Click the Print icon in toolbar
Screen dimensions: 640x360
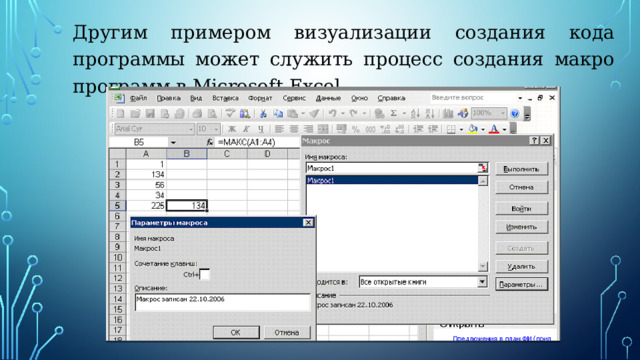197,113
